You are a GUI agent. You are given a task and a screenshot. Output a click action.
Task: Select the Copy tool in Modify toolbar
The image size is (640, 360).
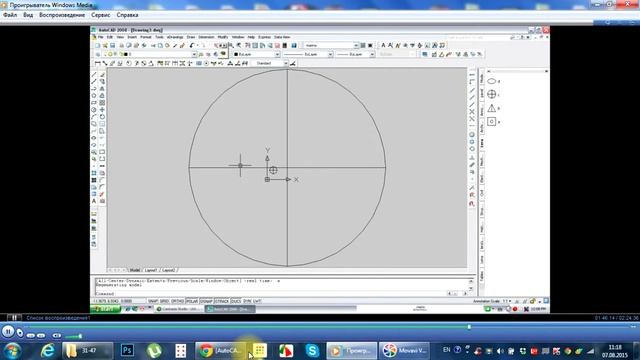click(102, 82)
